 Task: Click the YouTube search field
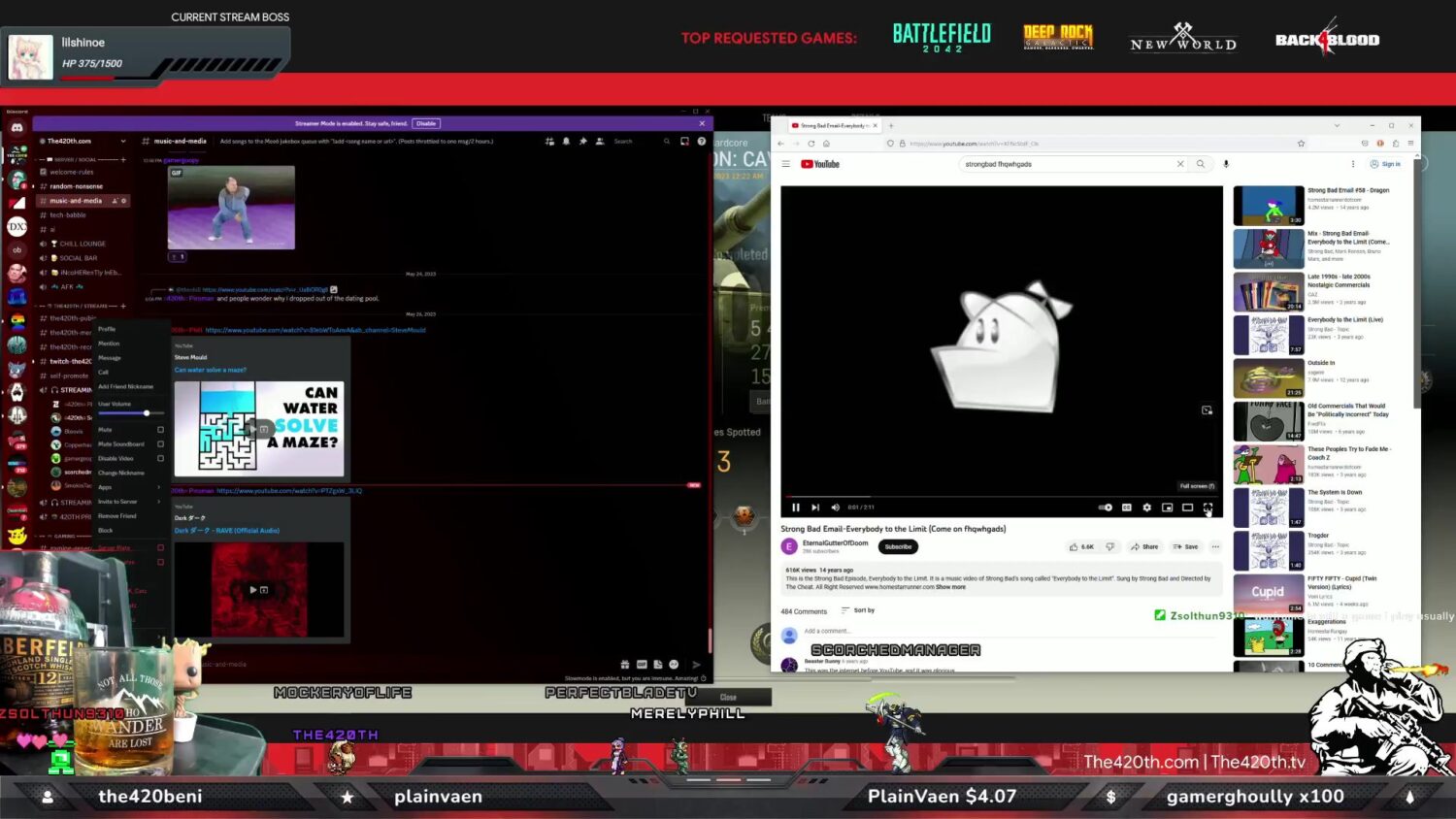coord(1066,164)
